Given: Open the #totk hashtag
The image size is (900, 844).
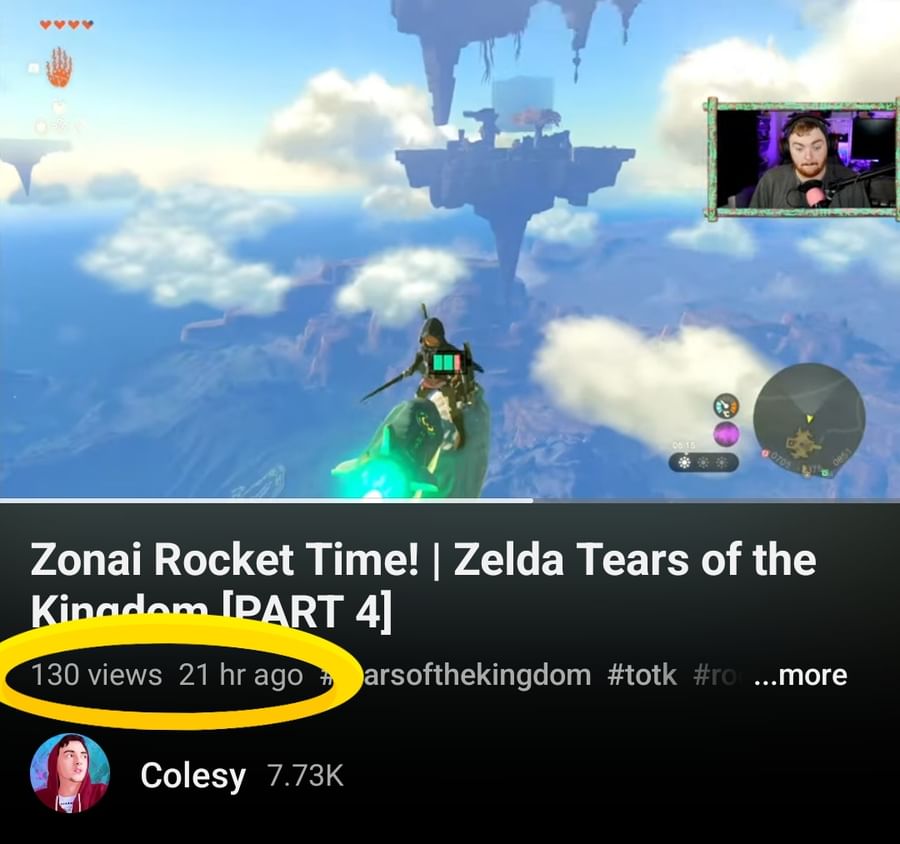Looking at the screenshot, I should click(642, 675).
